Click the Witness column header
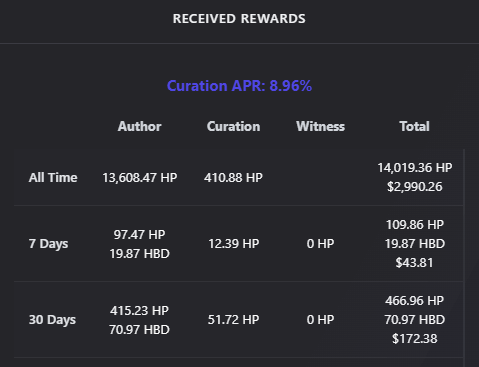This screenshot has height=367, width=479. pyautogui.click(x=320, y=126)
